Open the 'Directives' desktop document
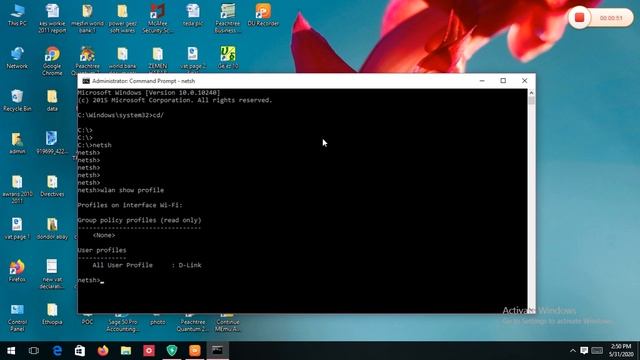The width and height of the screenshot is (640, 360). pos(52,186)
